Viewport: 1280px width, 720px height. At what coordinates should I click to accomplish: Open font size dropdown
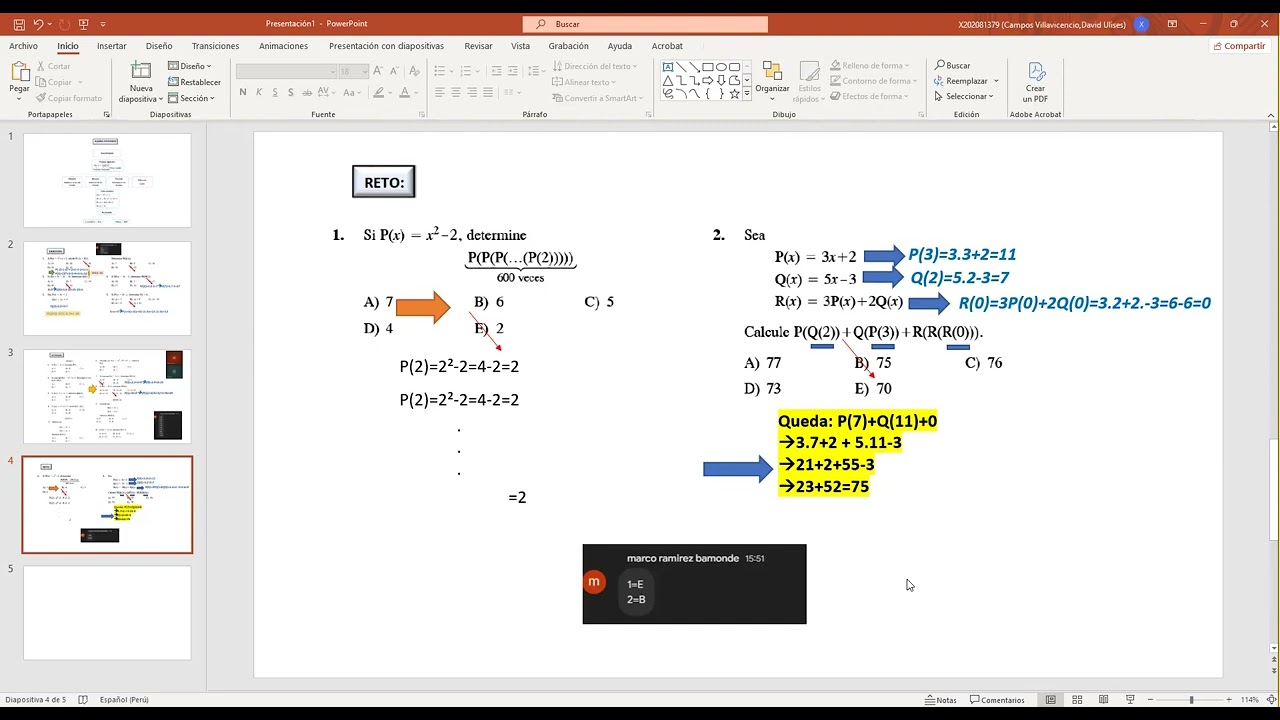(x=363, y=71)
